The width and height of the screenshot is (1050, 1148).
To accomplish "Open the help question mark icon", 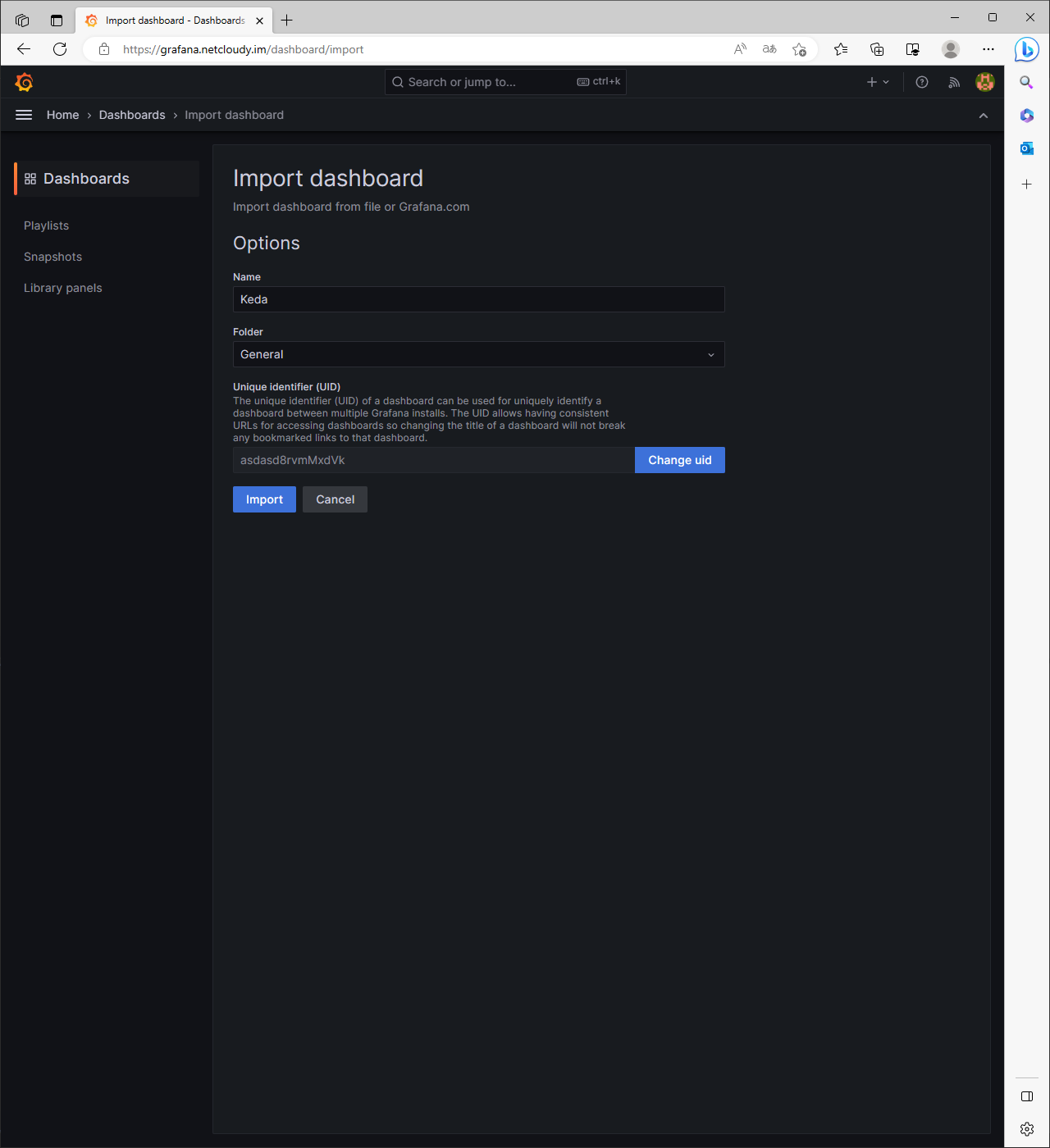I will tap(922, 82).
